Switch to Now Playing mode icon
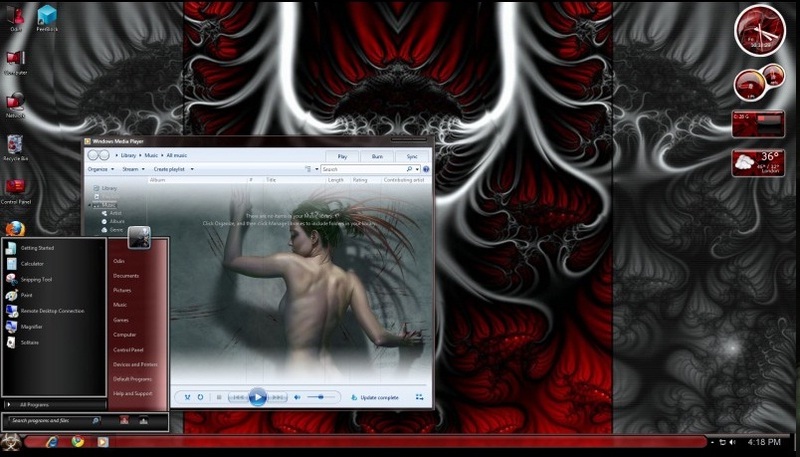Viewport: 800px width, 457px height. coord(419,397)
